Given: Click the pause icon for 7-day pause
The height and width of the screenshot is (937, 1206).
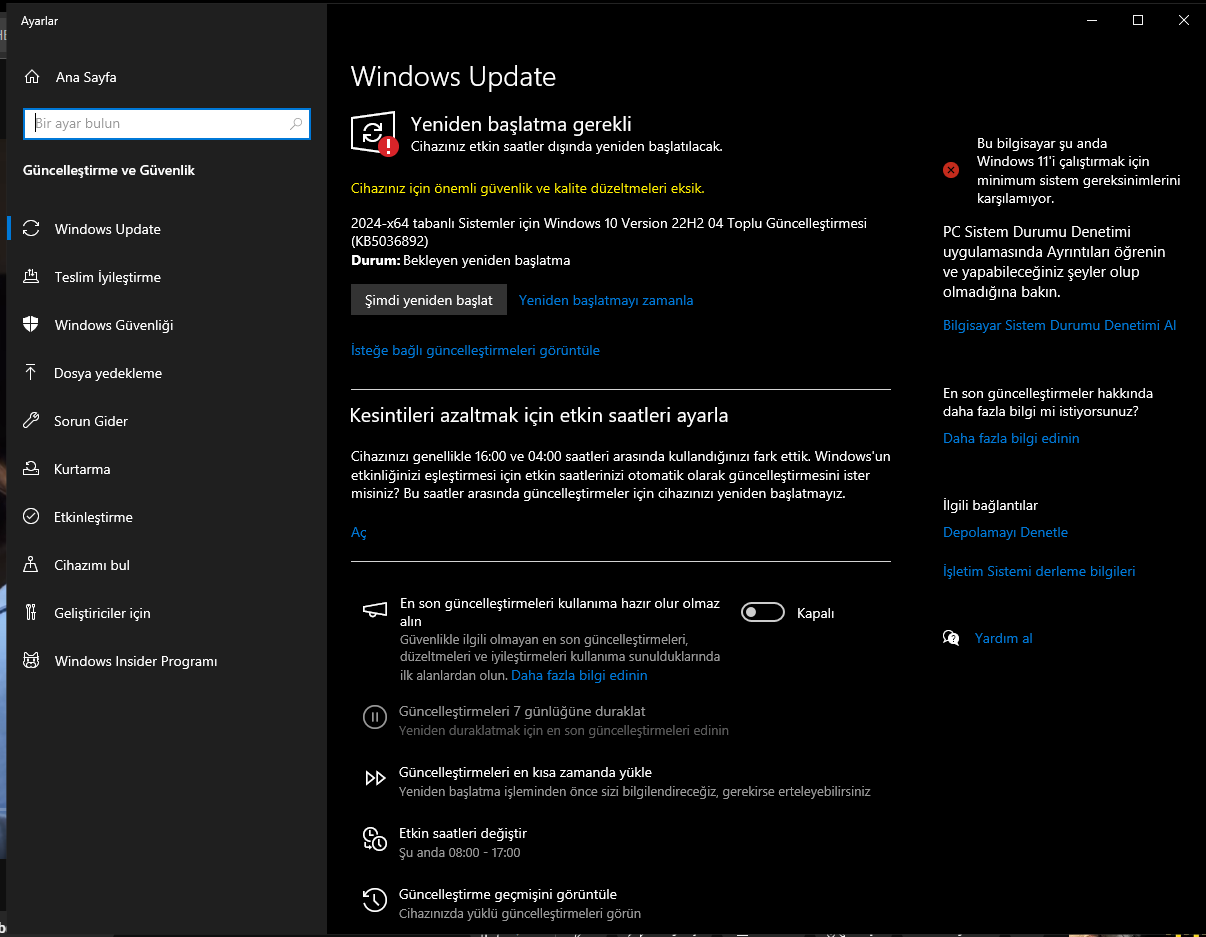Looking at the screenshot, I should coord(375,717).
